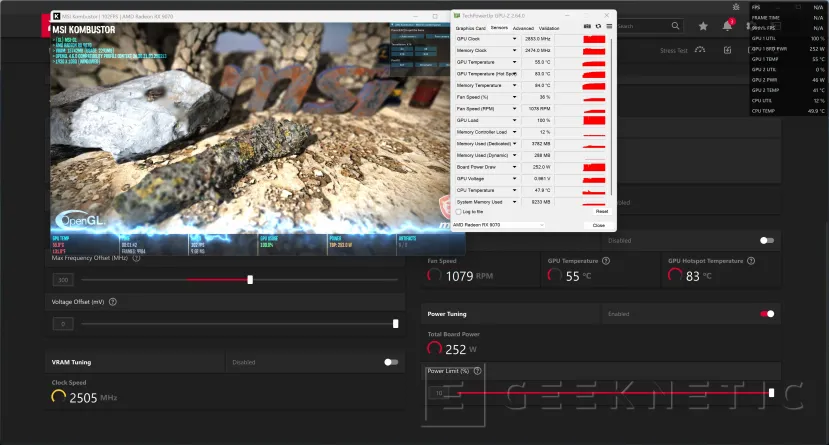
Task: Adjust the Power Limit slider handle
Action: (771, 393)
